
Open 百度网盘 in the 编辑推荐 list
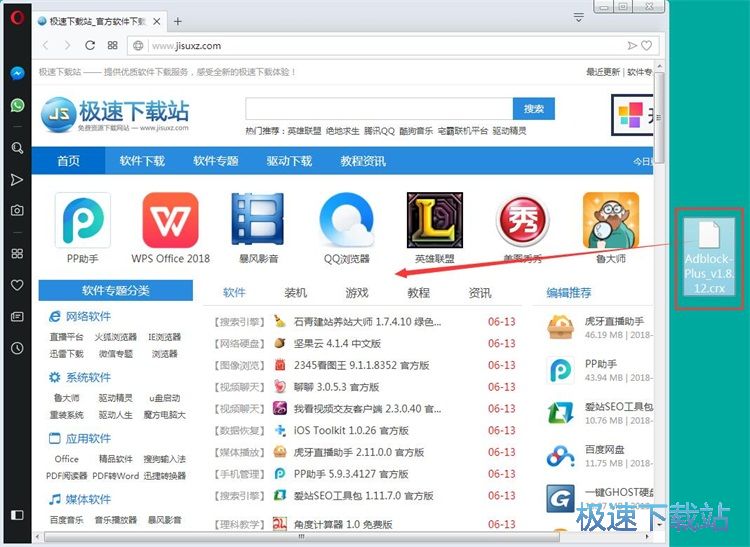[x=605, y=449]
